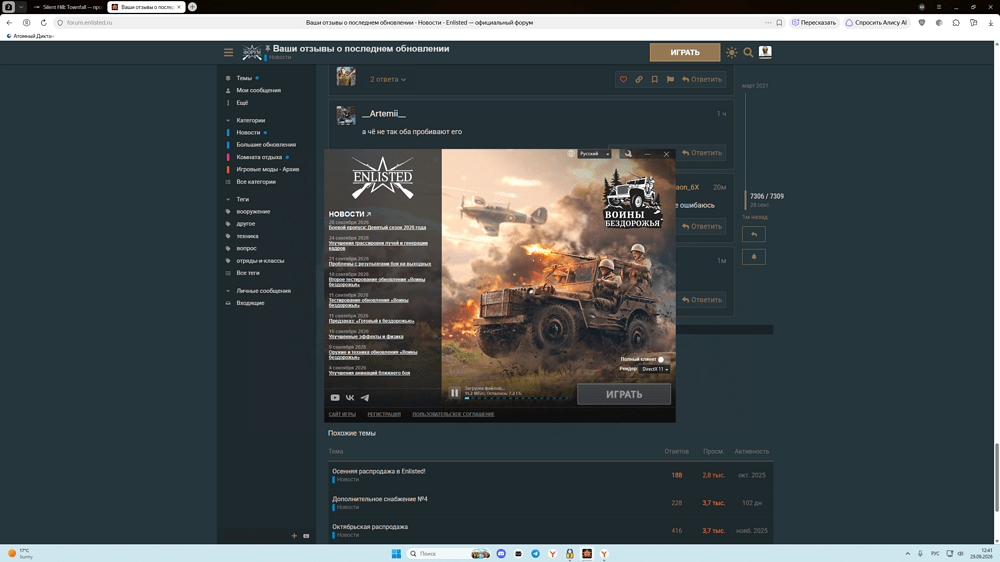Open Темы in the forum sidebar
Image resolution: width=1000 pixels, height=562 pixels.
(x=244, y=78)
